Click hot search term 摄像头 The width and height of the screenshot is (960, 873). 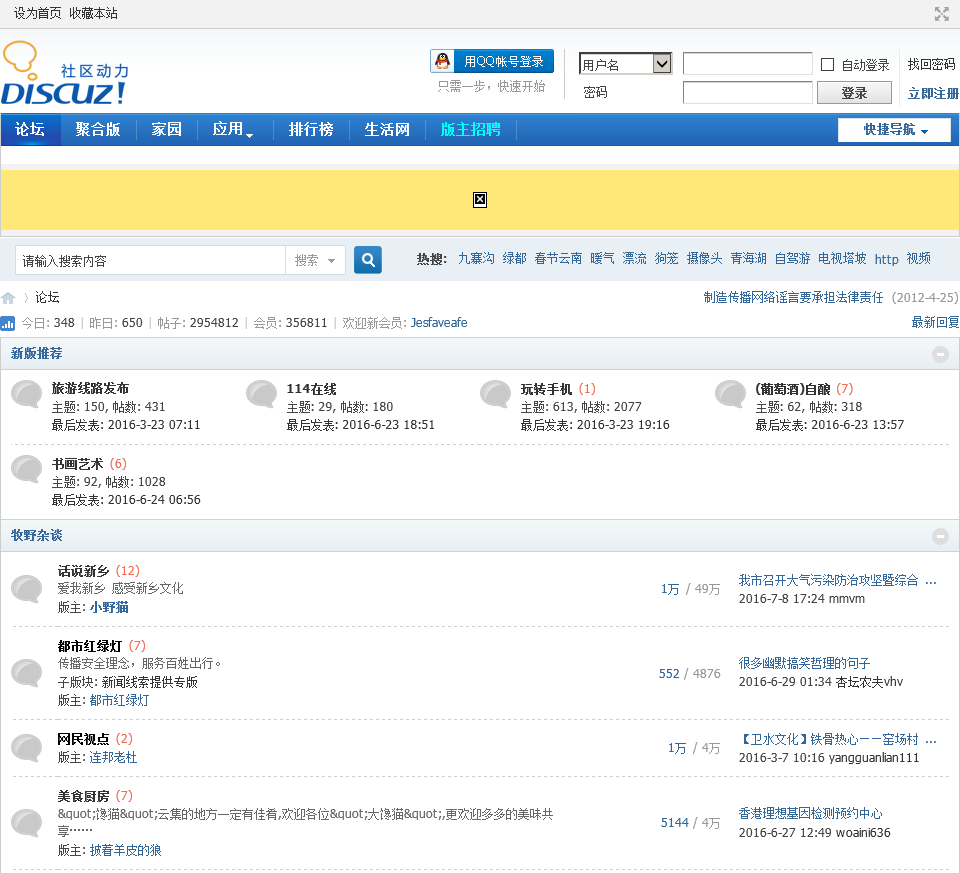(x=704, y=258)
